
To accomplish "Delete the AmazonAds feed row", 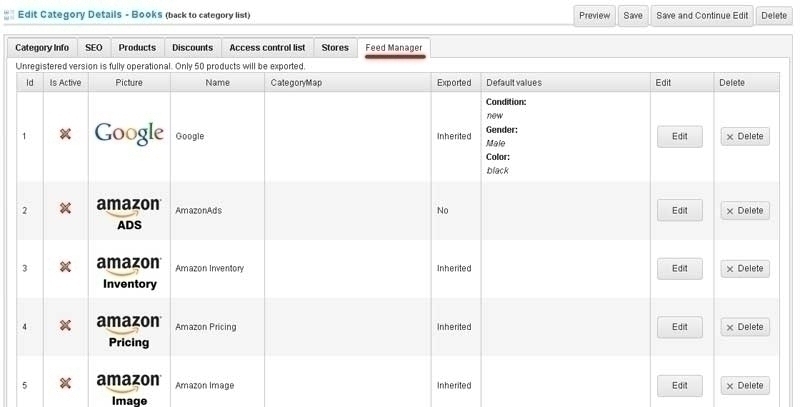I will 745,210.
